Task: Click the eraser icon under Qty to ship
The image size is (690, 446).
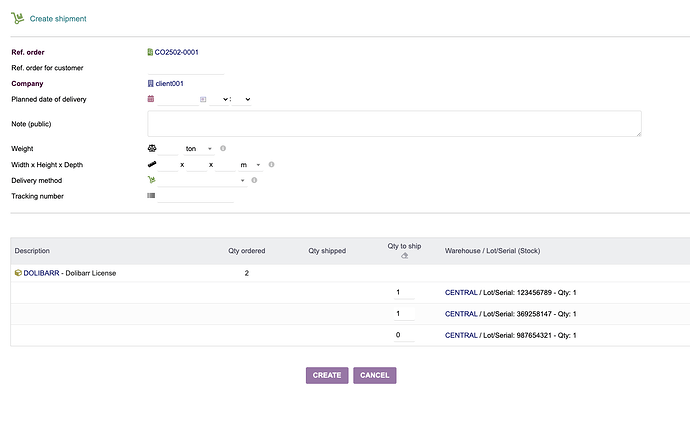Action: (404, 256)
